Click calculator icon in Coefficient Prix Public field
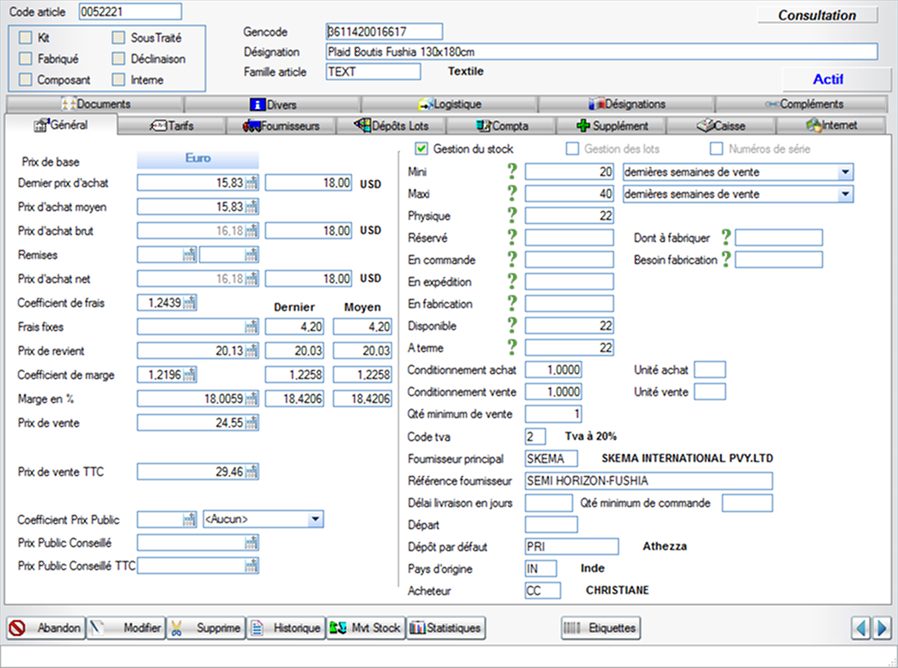The image size is (898, 668). [x=190, y=520]
